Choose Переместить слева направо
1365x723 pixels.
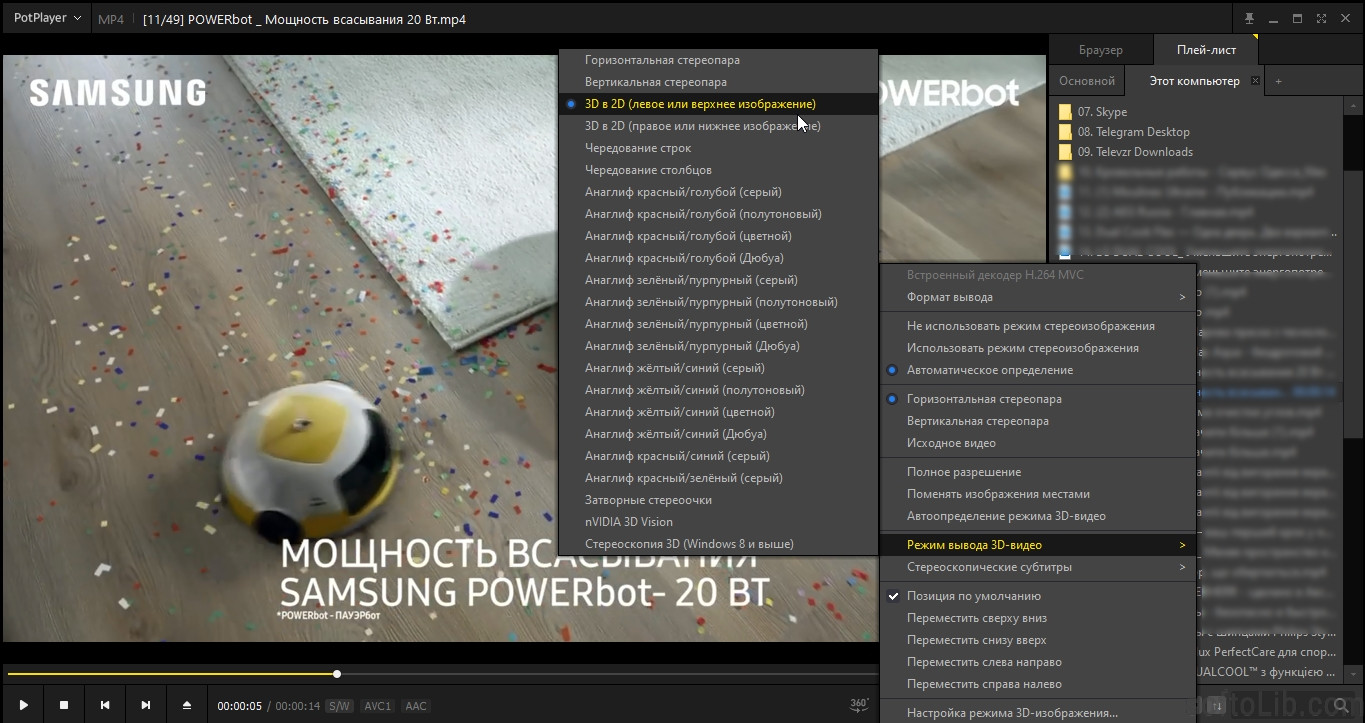pos(1038,662)
